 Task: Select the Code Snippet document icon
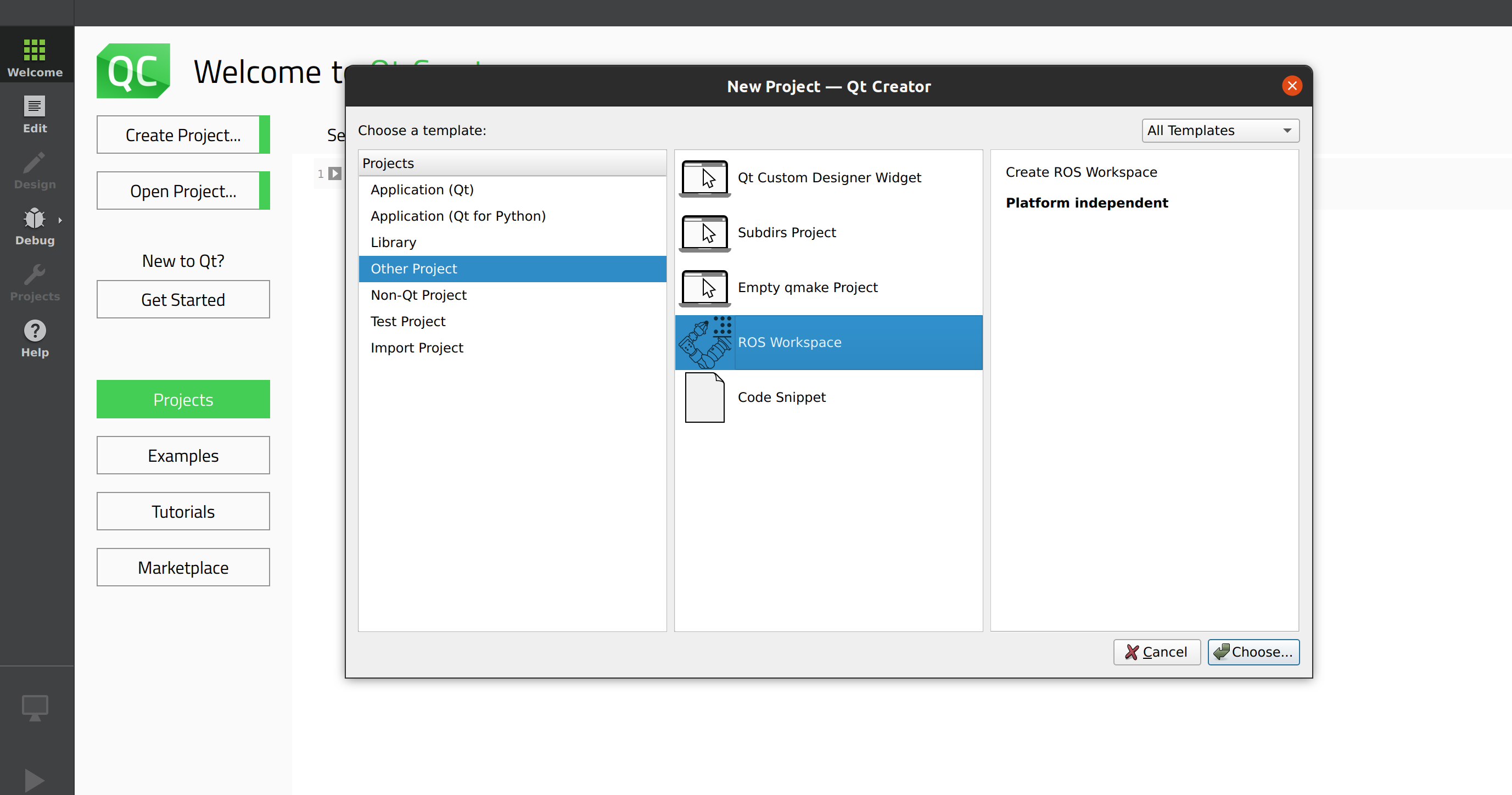coord(704,398)
